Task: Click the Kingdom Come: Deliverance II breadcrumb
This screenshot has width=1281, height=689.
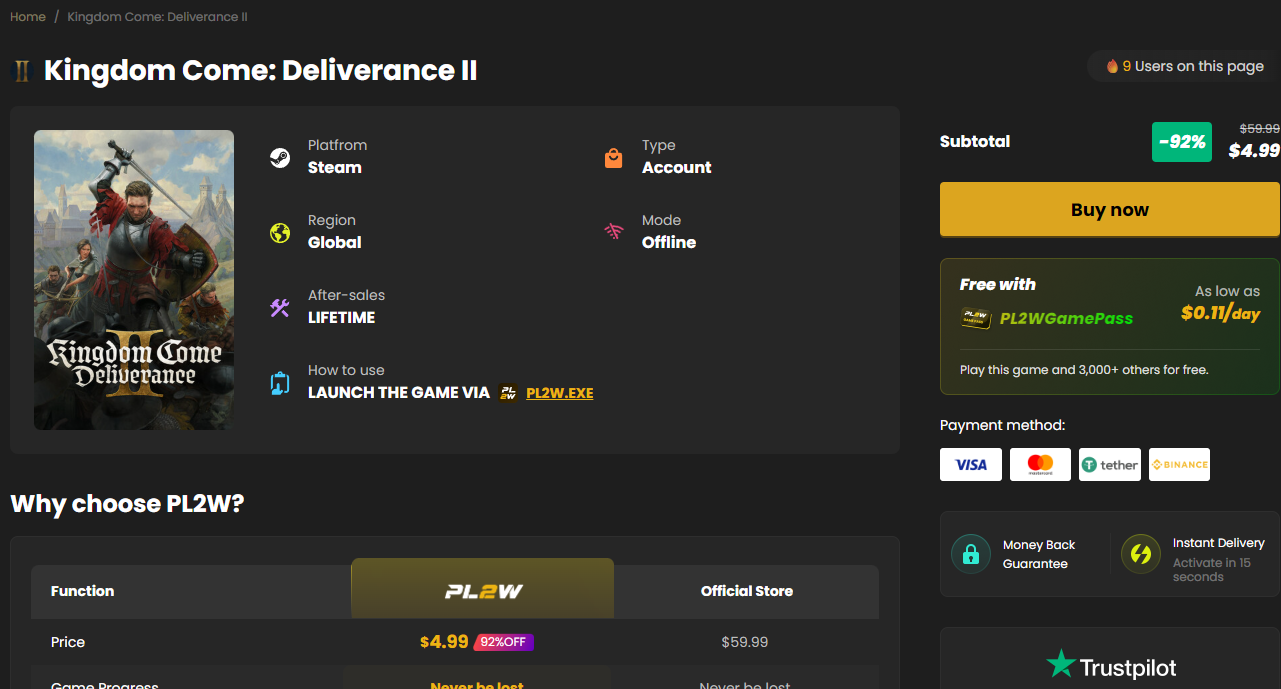Action: tap(157, 17)
